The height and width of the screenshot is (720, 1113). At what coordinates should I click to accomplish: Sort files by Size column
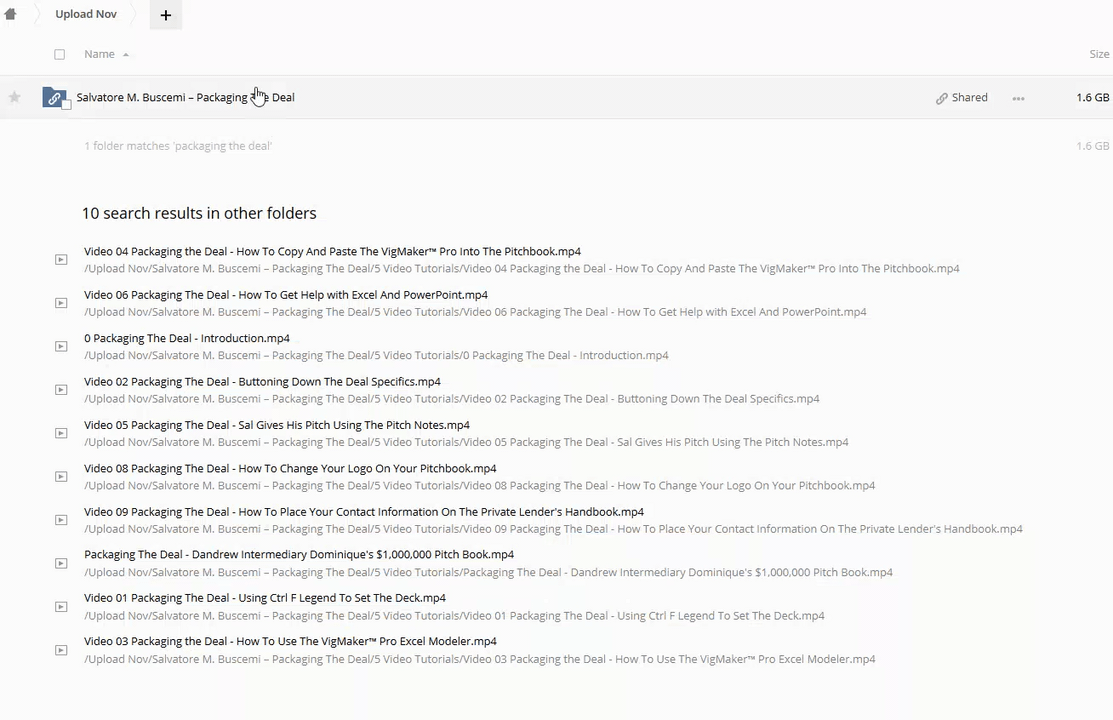coord(1098,54)
